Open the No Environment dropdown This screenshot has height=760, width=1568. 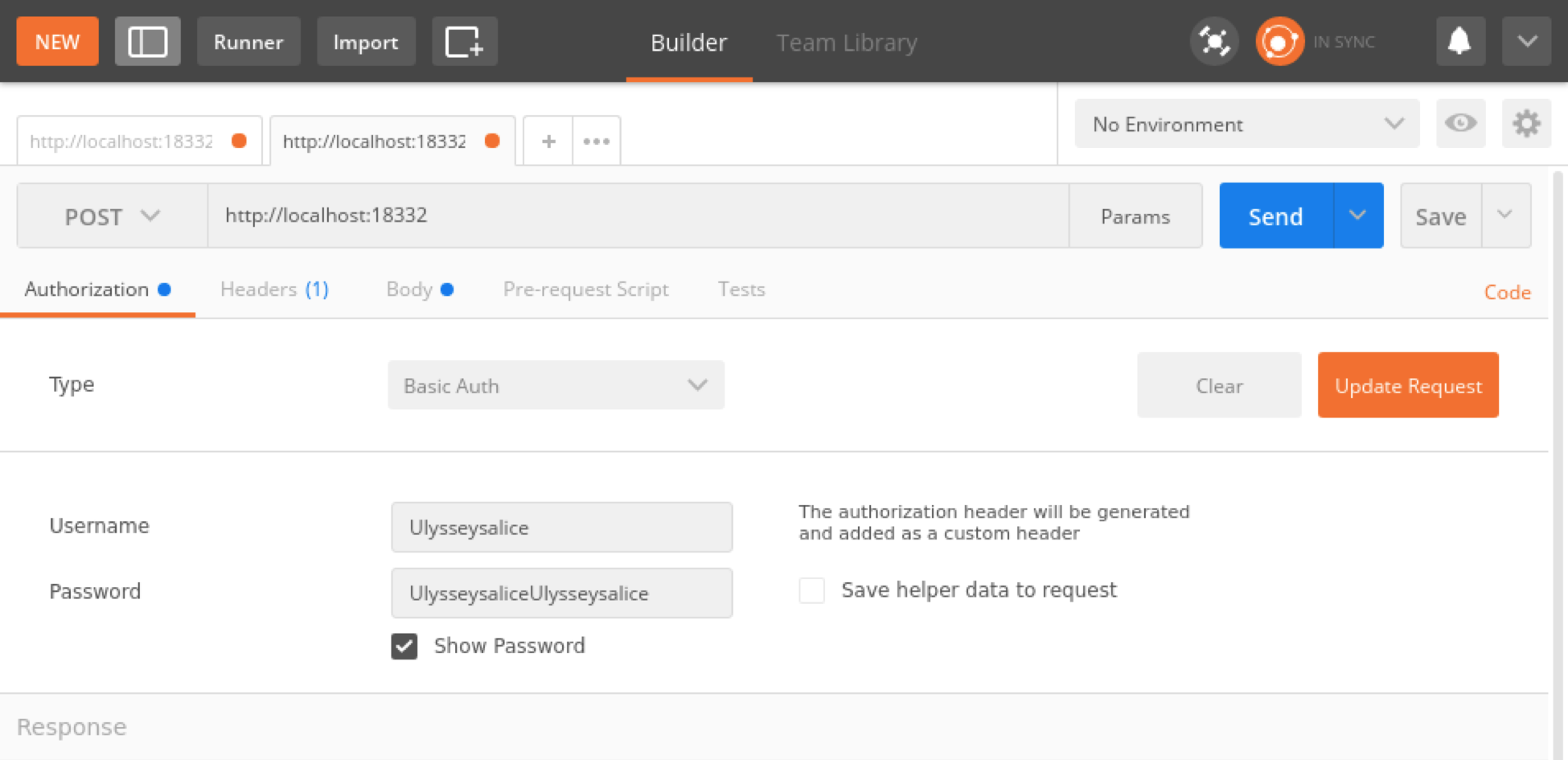click(1247, 124)
